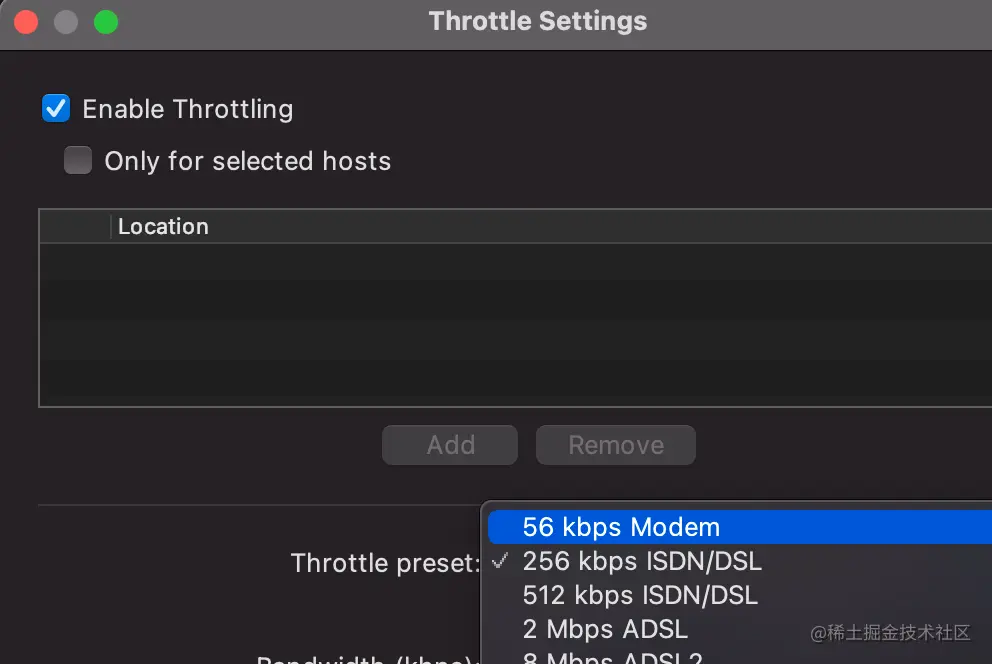Viewport: 992px width, 664px height.
Task: Minimize the Throttle Settings window
Action: click(66, 22)
